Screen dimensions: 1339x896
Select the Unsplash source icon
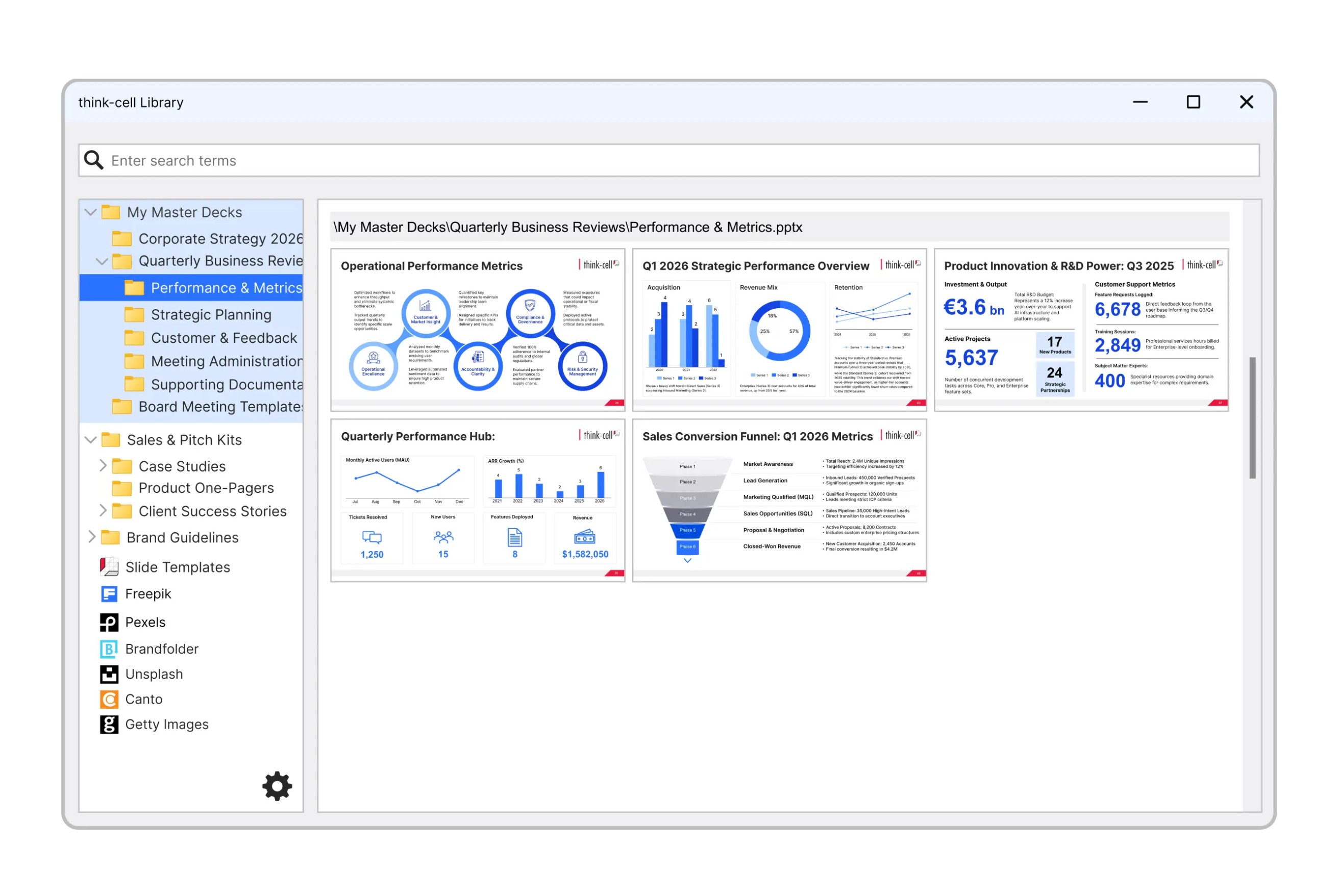pyautogui.click(x=109, y=674)
